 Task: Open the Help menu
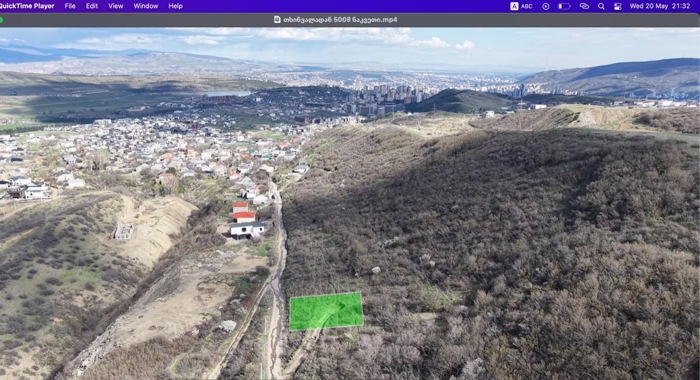175,6
